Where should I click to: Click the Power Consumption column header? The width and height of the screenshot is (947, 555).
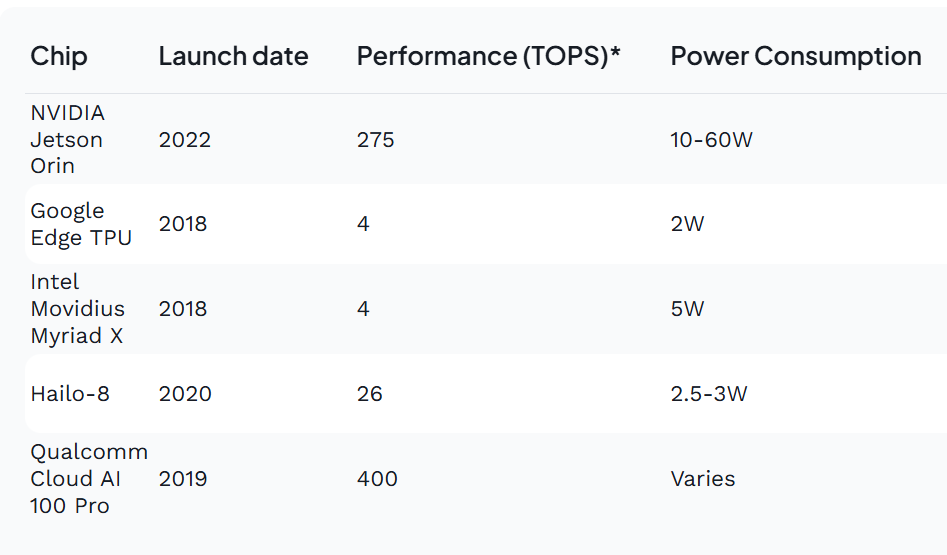tap(796, 56)
